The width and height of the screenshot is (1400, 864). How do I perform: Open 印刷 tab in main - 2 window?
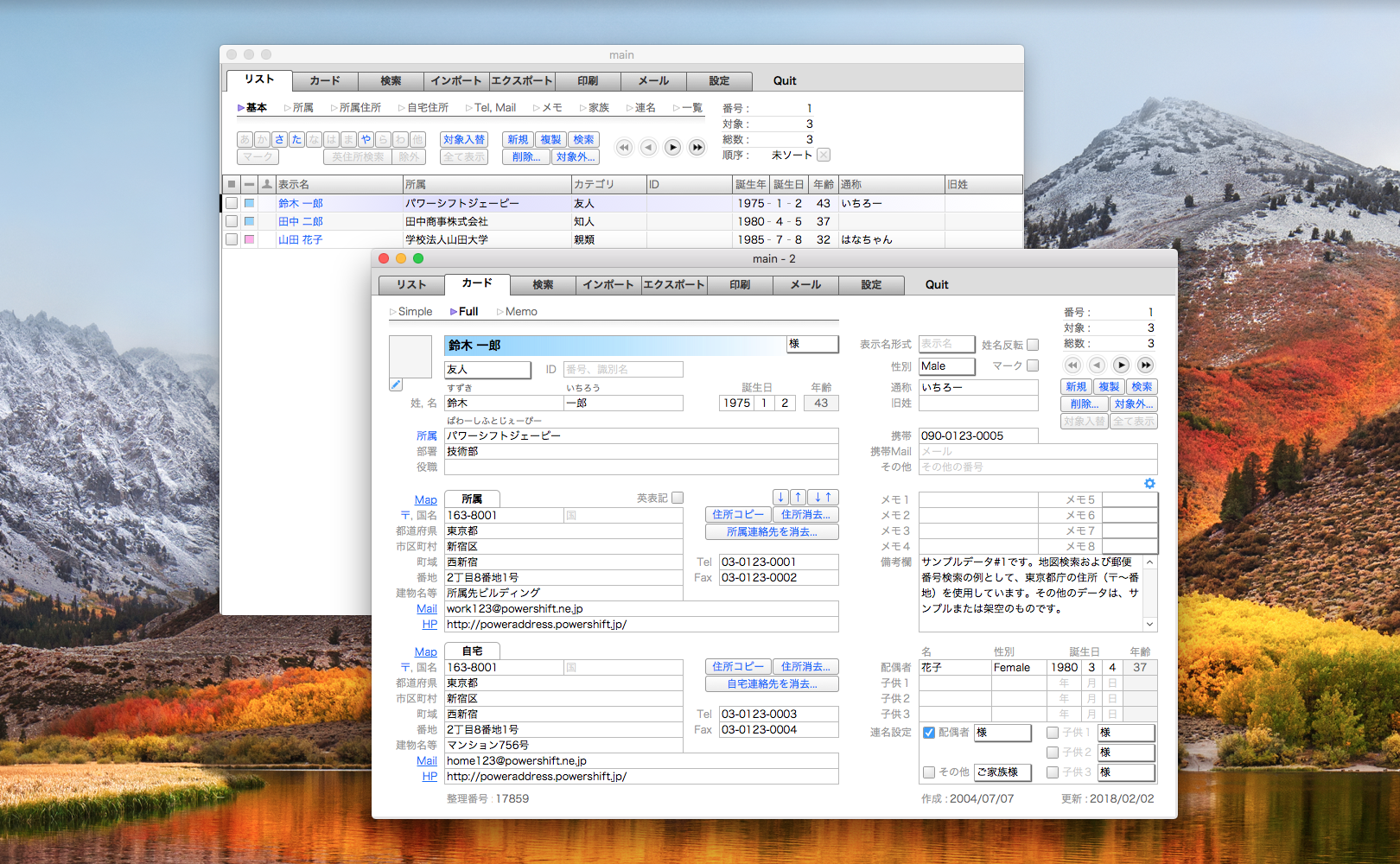pyautogui.click(x=740, y=285)
